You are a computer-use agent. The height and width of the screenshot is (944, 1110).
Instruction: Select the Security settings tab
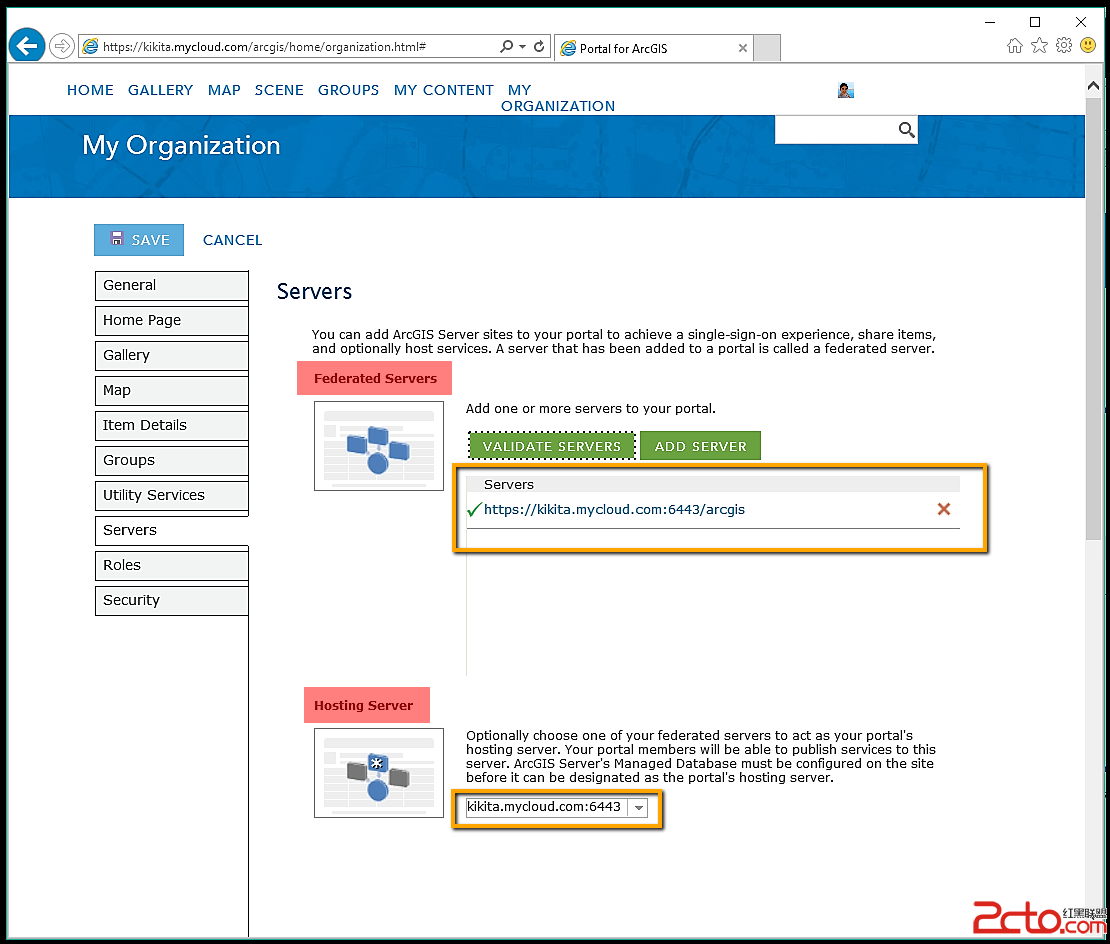pyautogui.click(x=171, y=601)
